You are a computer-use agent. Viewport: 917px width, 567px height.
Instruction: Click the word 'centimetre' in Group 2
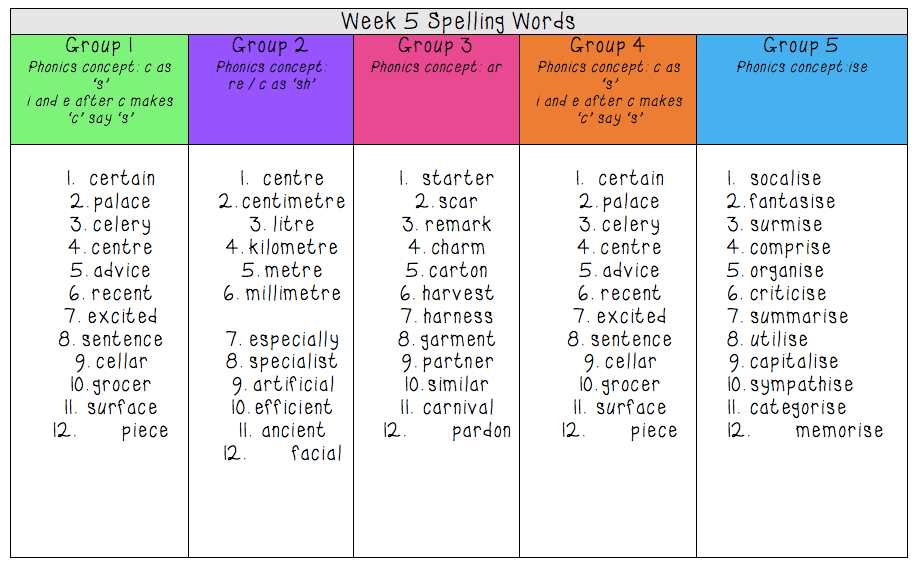(293, 202)
